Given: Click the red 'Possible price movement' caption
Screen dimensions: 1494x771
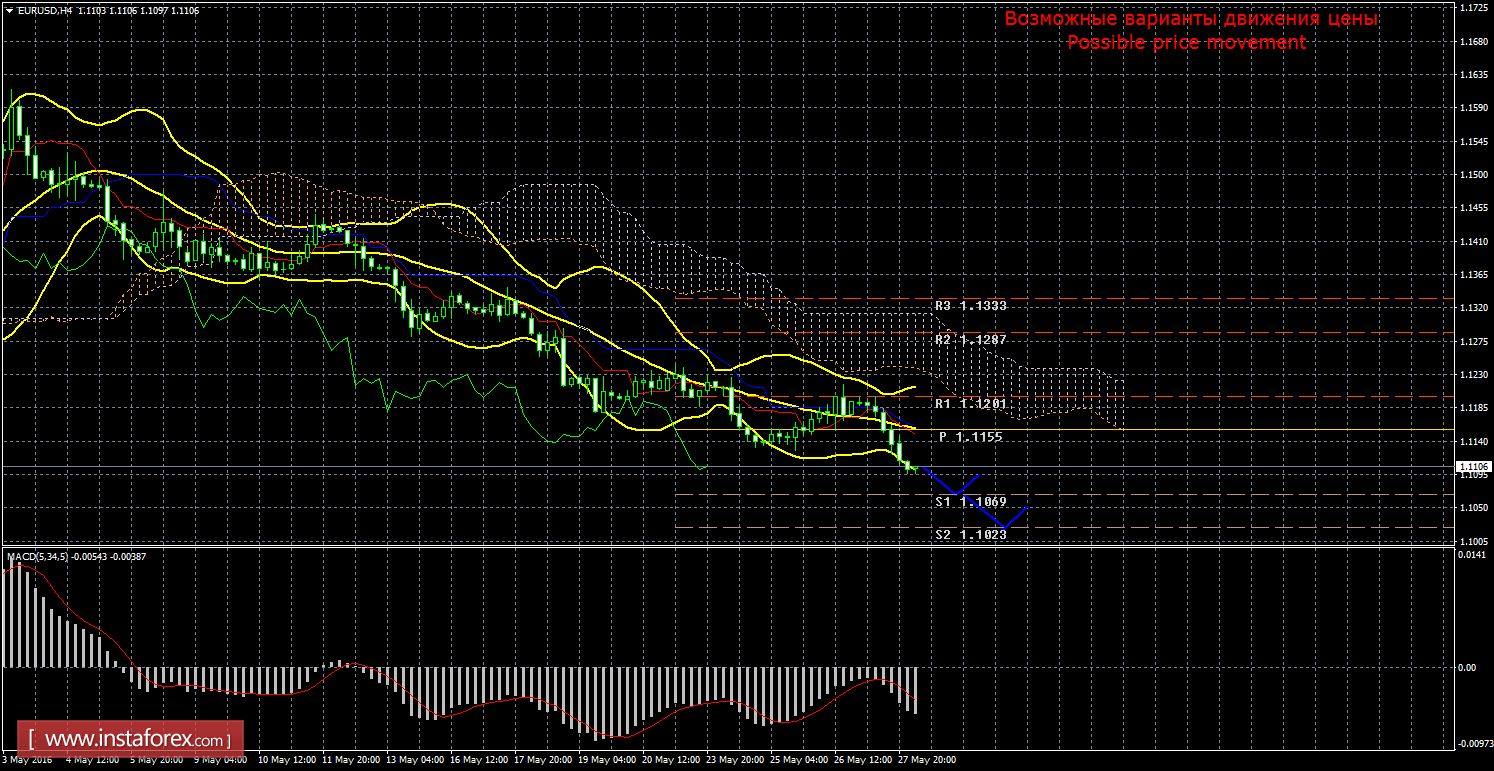Looking at the screenshot, I should point(1186,42).
